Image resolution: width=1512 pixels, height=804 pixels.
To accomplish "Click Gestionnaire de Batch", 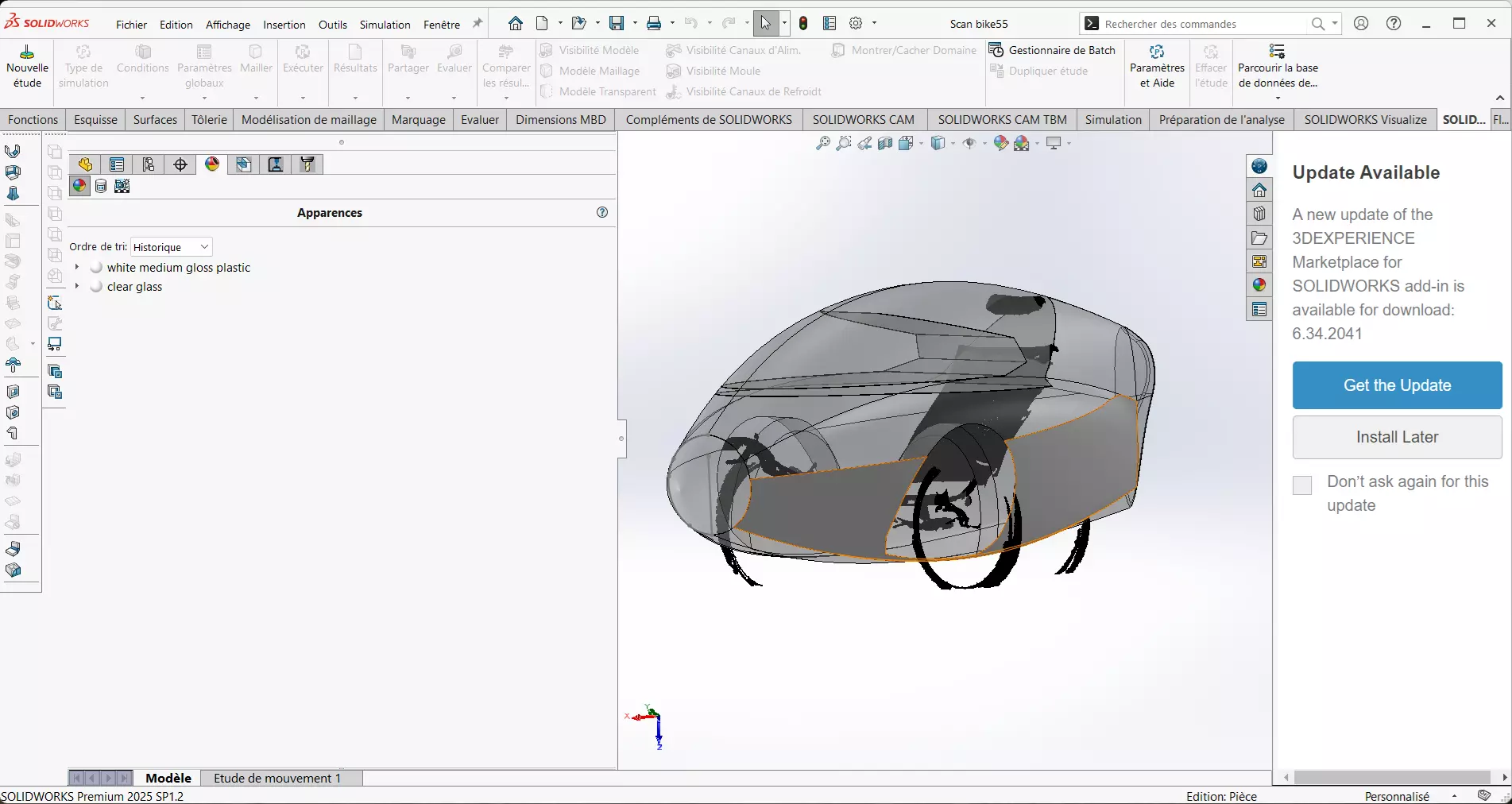I will (1053, 50).
